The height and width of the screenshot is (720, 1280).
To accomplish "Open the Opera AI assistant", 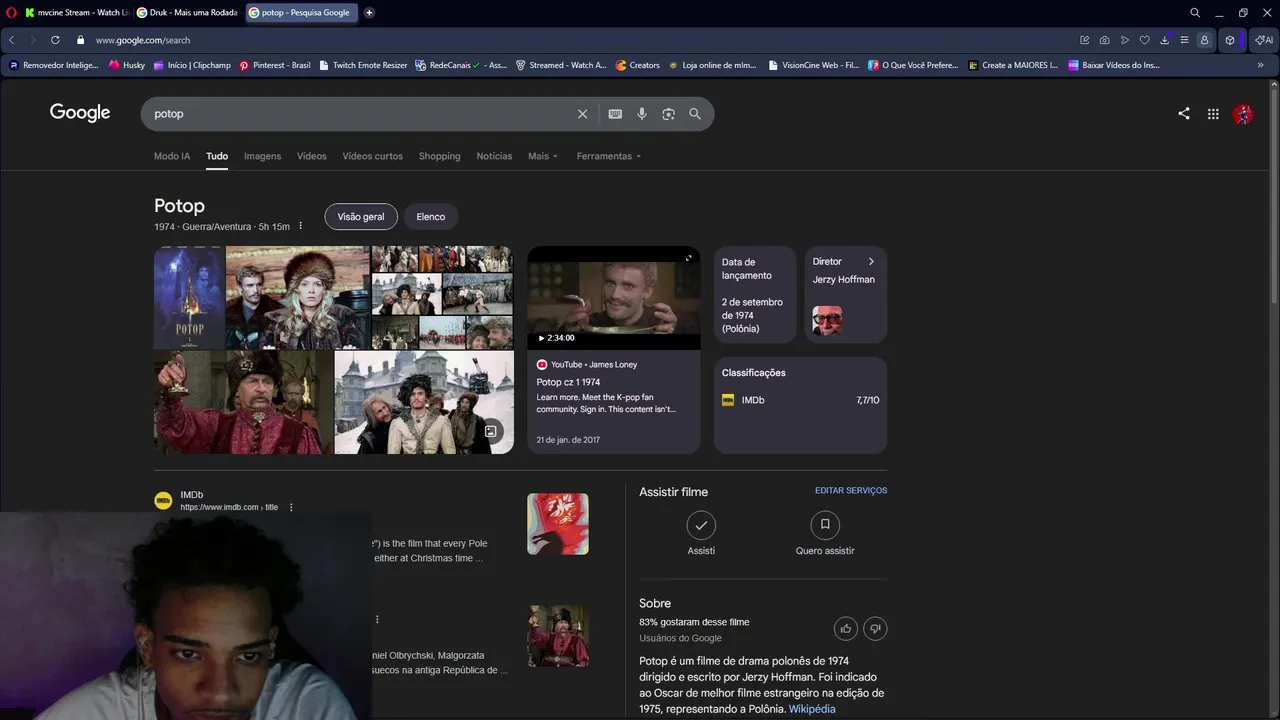I will pos(1264,40).
